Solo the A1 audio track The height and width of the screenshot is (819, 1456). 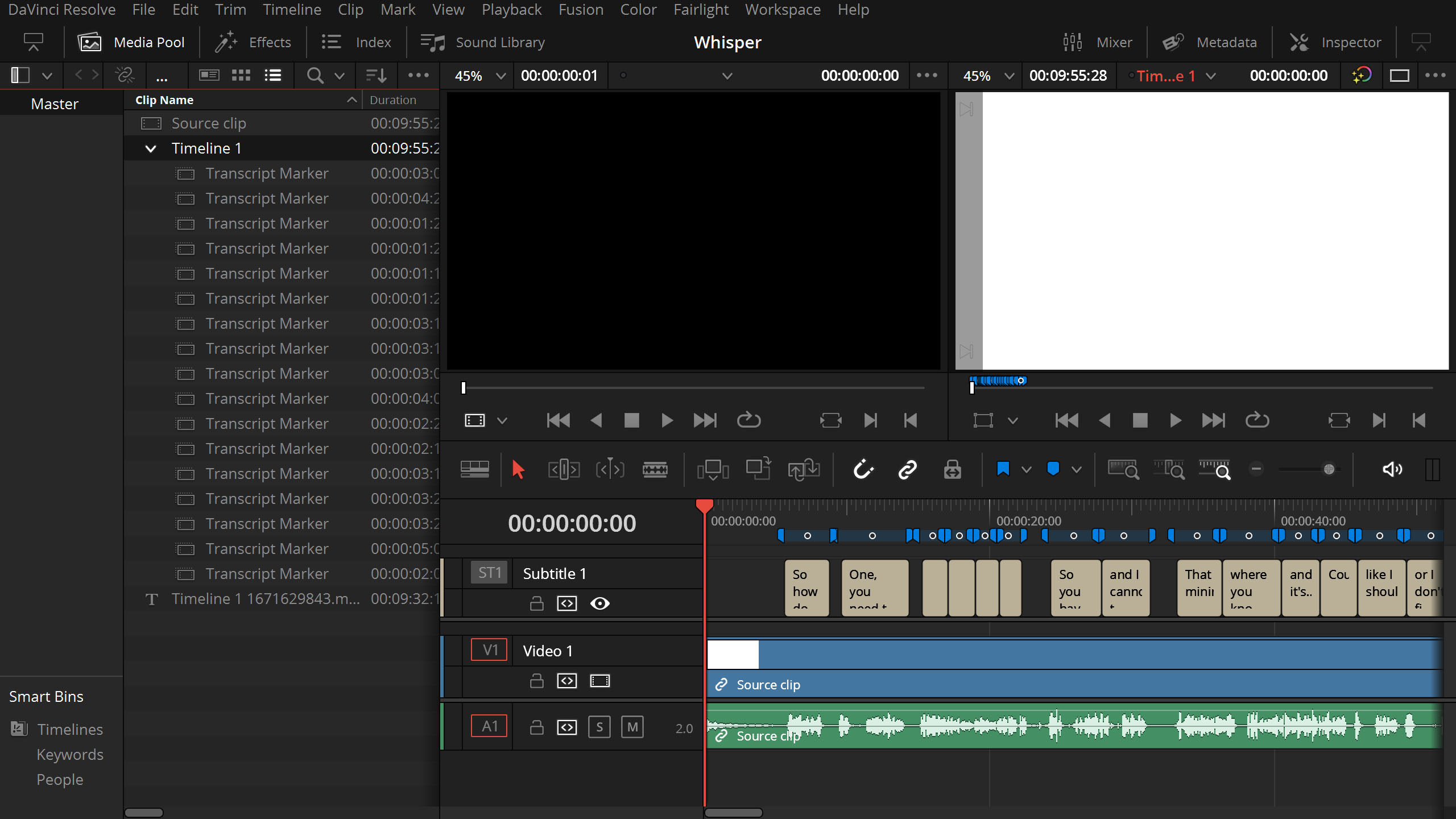click(599, 727)
